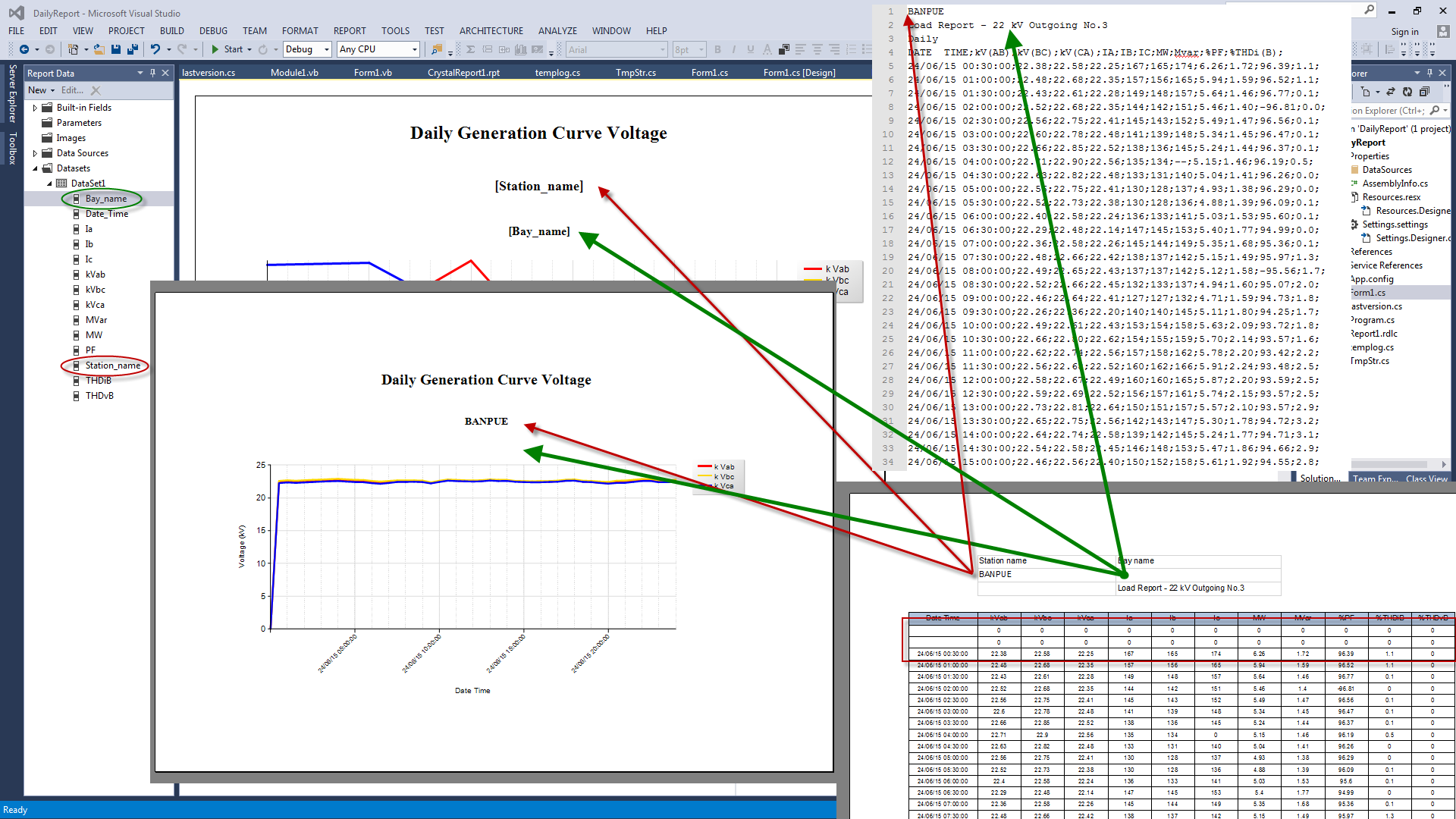1456x819 pixels.
Task: Switch to the CrystalReport1.rpt tab
Action: pos(463,73)
